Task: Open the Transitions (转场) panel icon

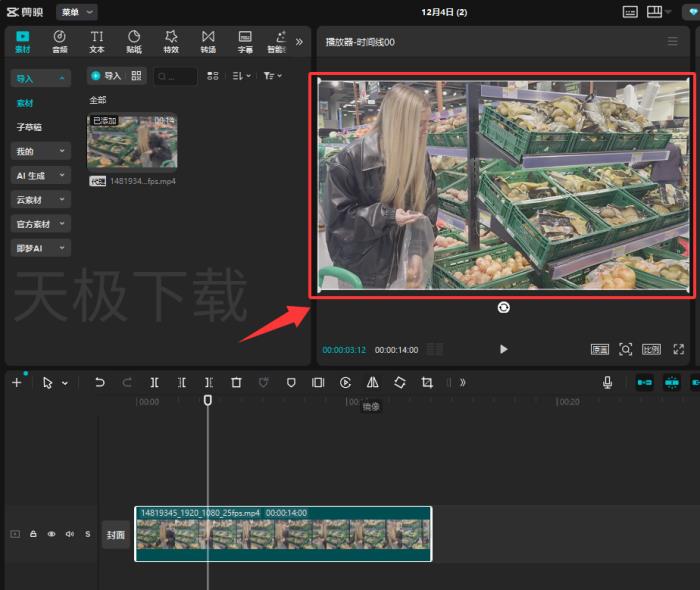Action: coord(208,41)
